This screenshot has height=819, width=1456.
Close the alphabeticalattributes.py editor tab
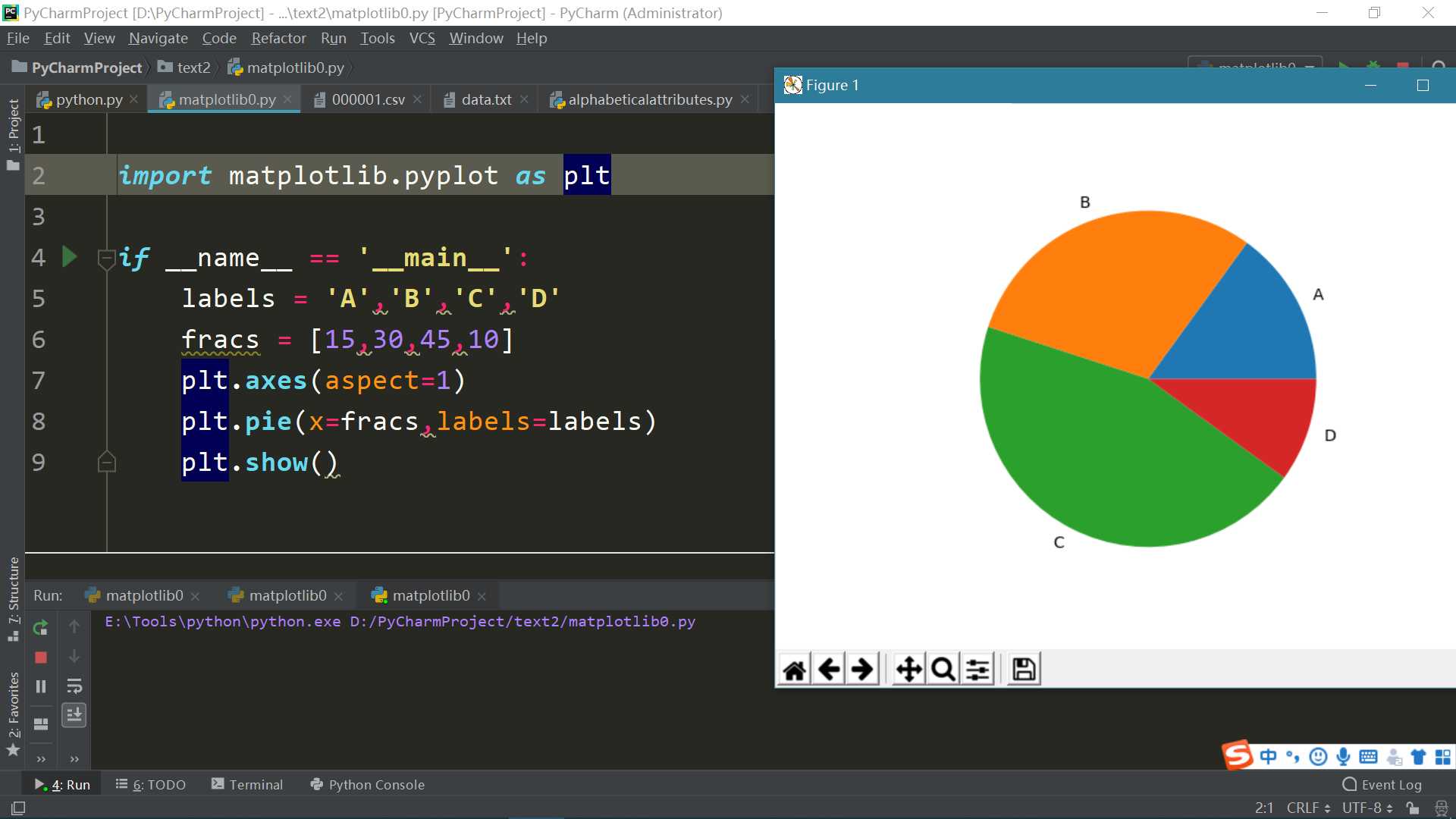(x=745, y=99)
